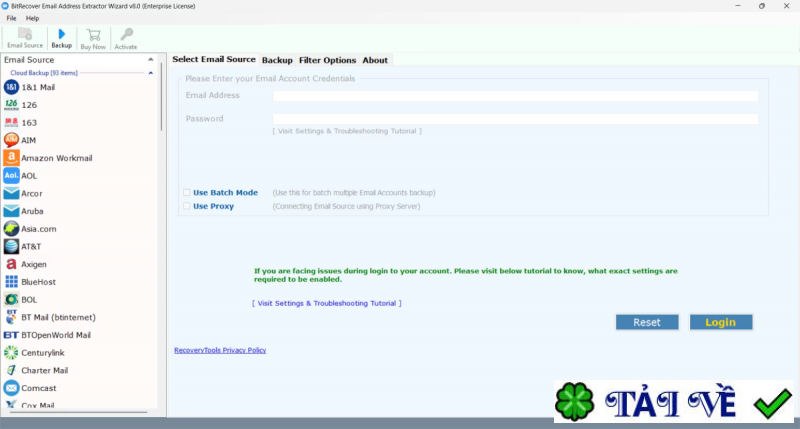Switch to the Filter Options tab

tap(328, 60)
